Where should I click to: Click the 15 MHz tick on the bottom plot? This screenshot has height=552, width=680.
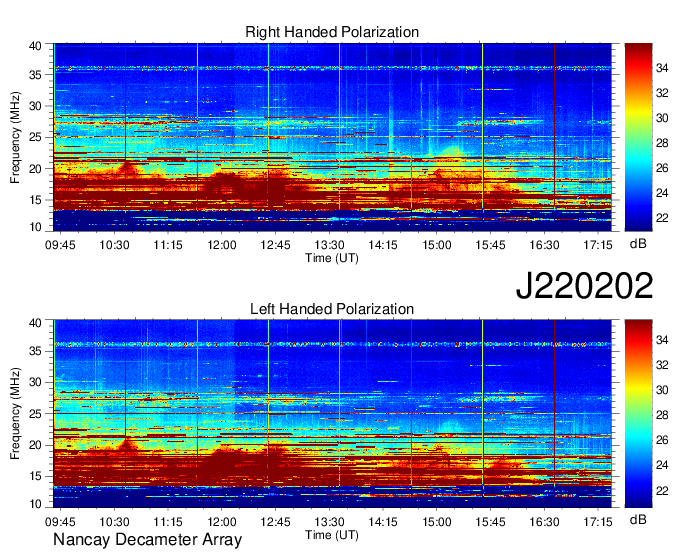tap(36, 477)
